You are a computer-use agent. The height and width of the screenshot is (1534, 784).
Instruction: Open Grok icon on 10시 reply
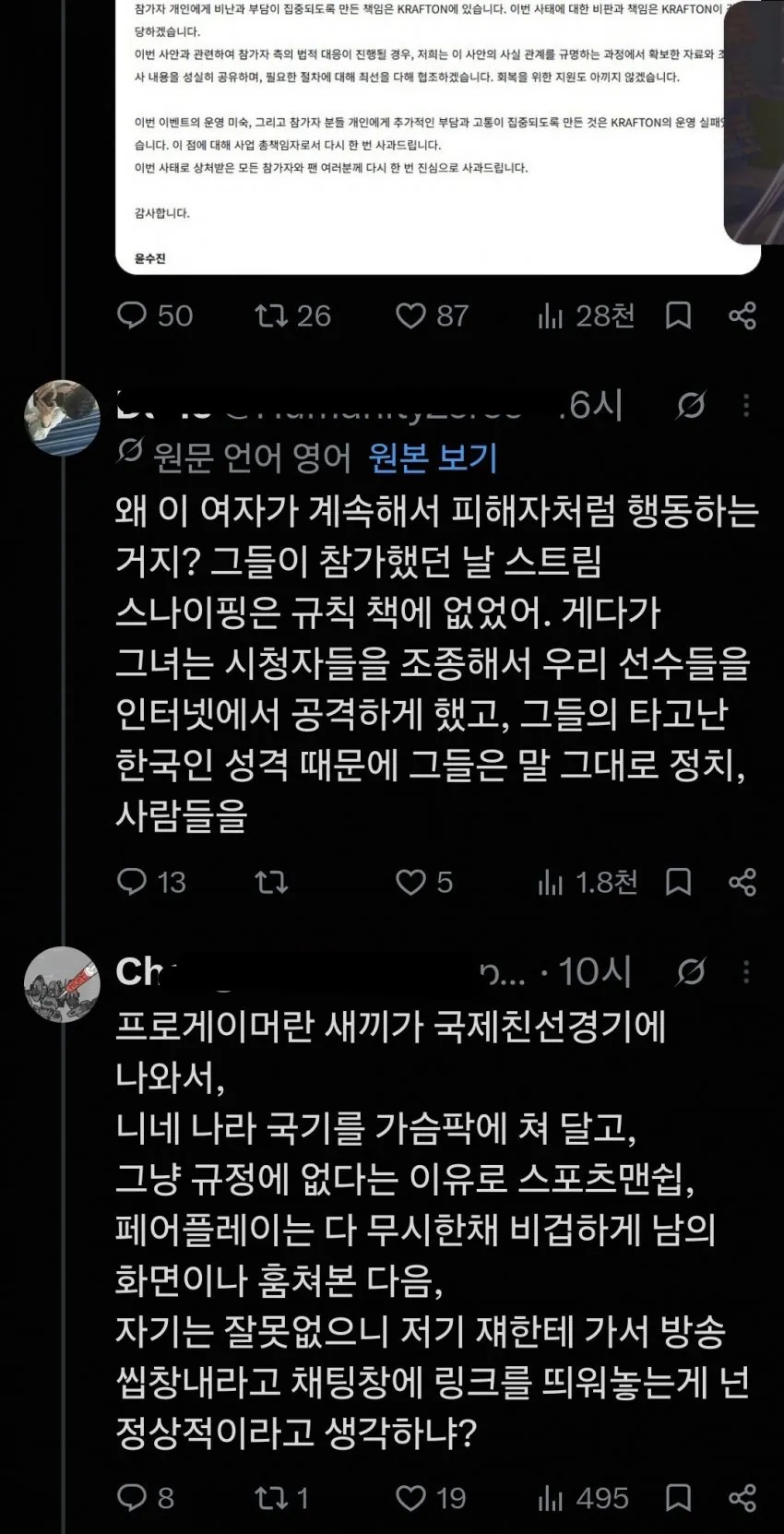691,971
